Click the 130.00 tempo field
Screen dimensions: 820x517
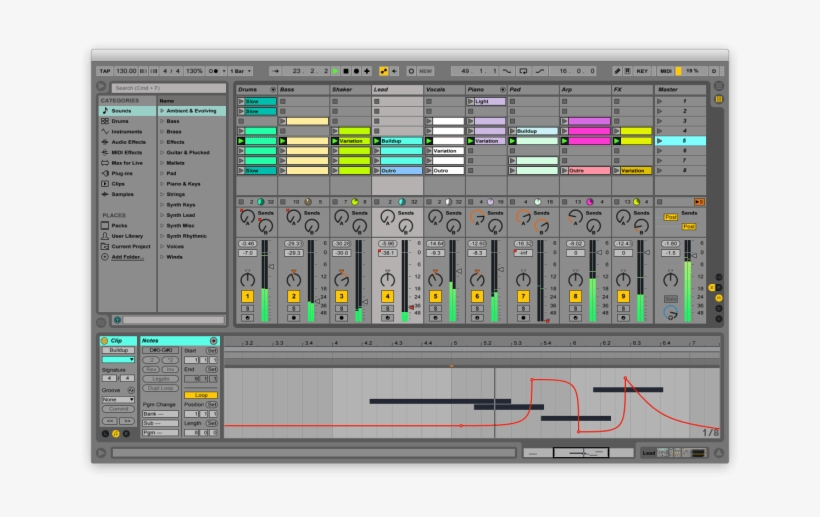pyautogui.click(x=127, y=71)
